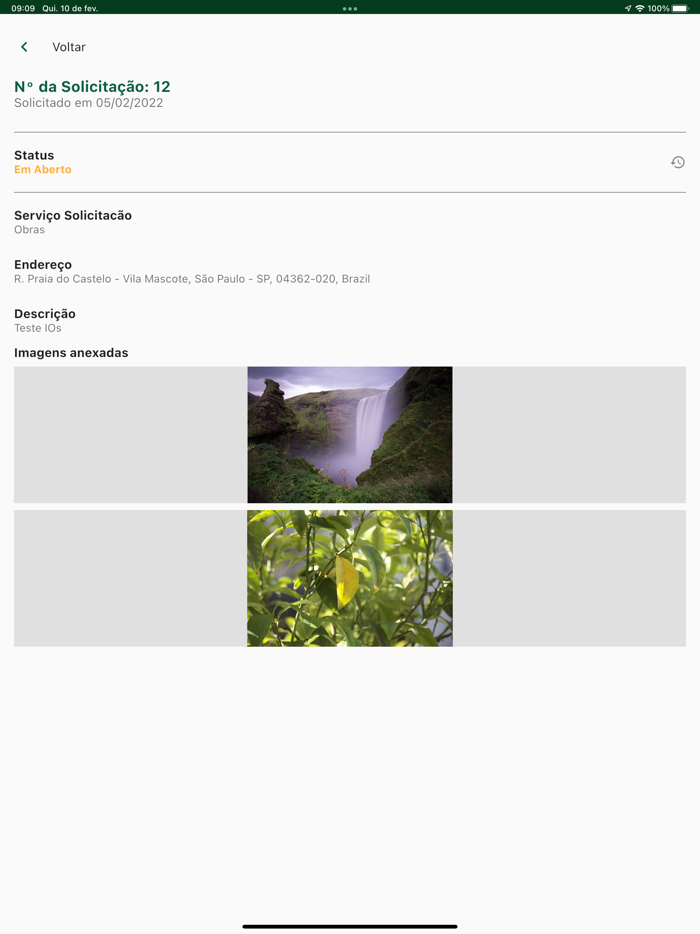The height and width of the screenshot is (934, 700).
Task: Click the Voltar back label
Action: pos(69,47)
